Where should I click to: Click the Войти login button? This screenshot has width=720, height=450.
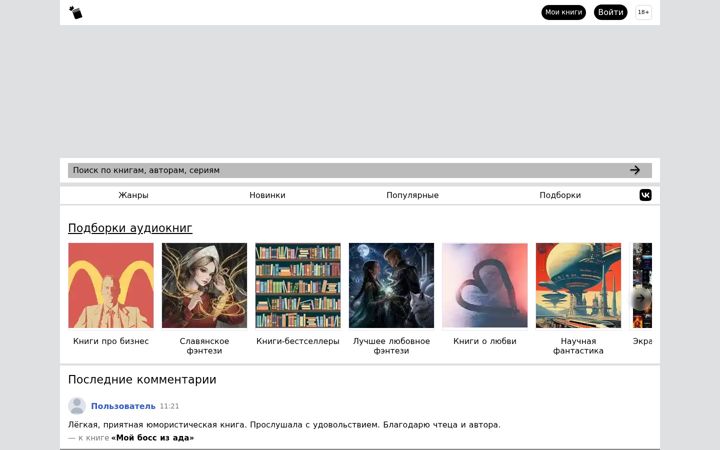610,12
